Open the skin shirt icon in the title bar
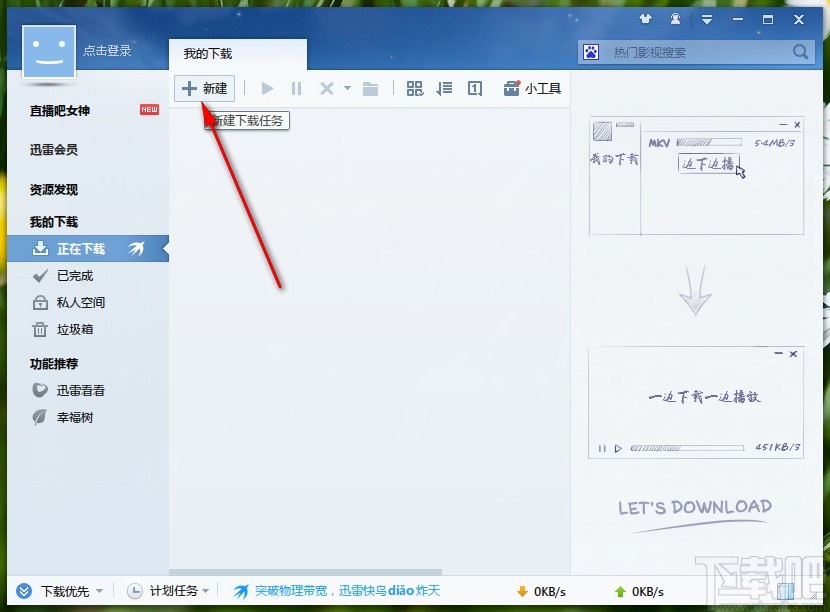This screenshot has height=612, width=830. [x=645, y=20]
